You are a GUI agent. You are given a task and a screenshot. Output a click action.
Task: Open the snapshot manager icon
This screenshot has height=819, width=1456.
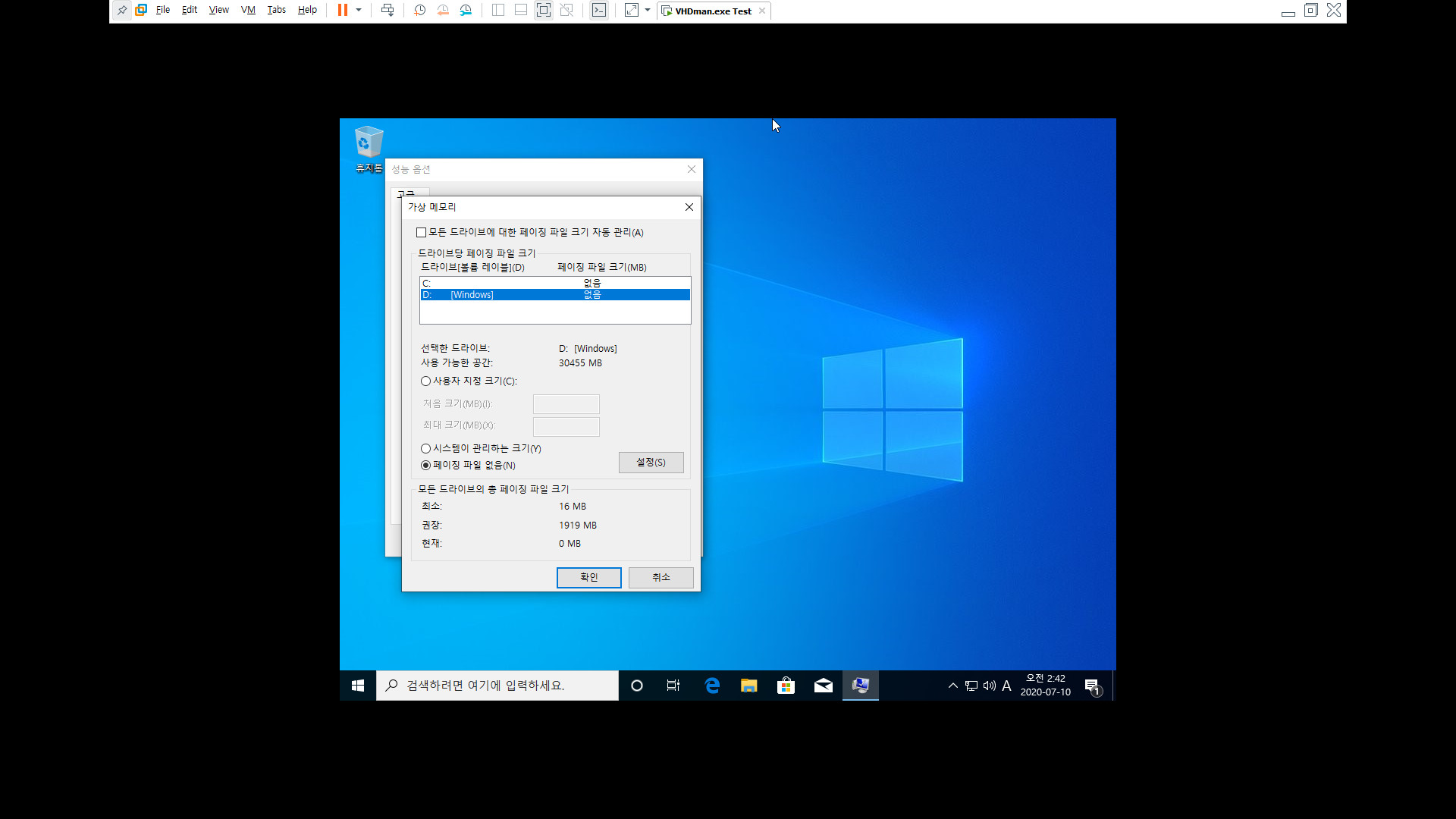(x=466, y=11)
